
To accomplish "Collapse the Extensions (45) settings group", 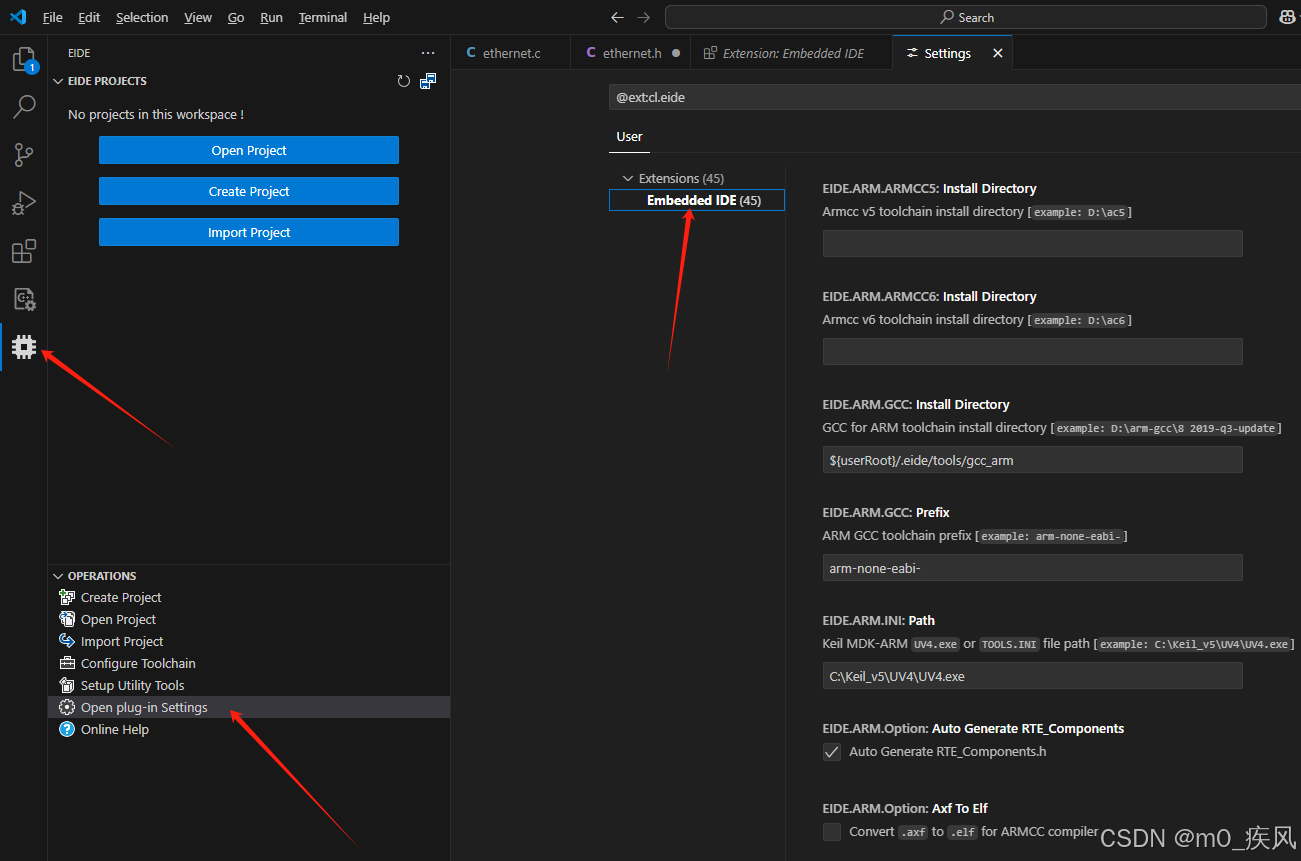I will click(628, 178).
